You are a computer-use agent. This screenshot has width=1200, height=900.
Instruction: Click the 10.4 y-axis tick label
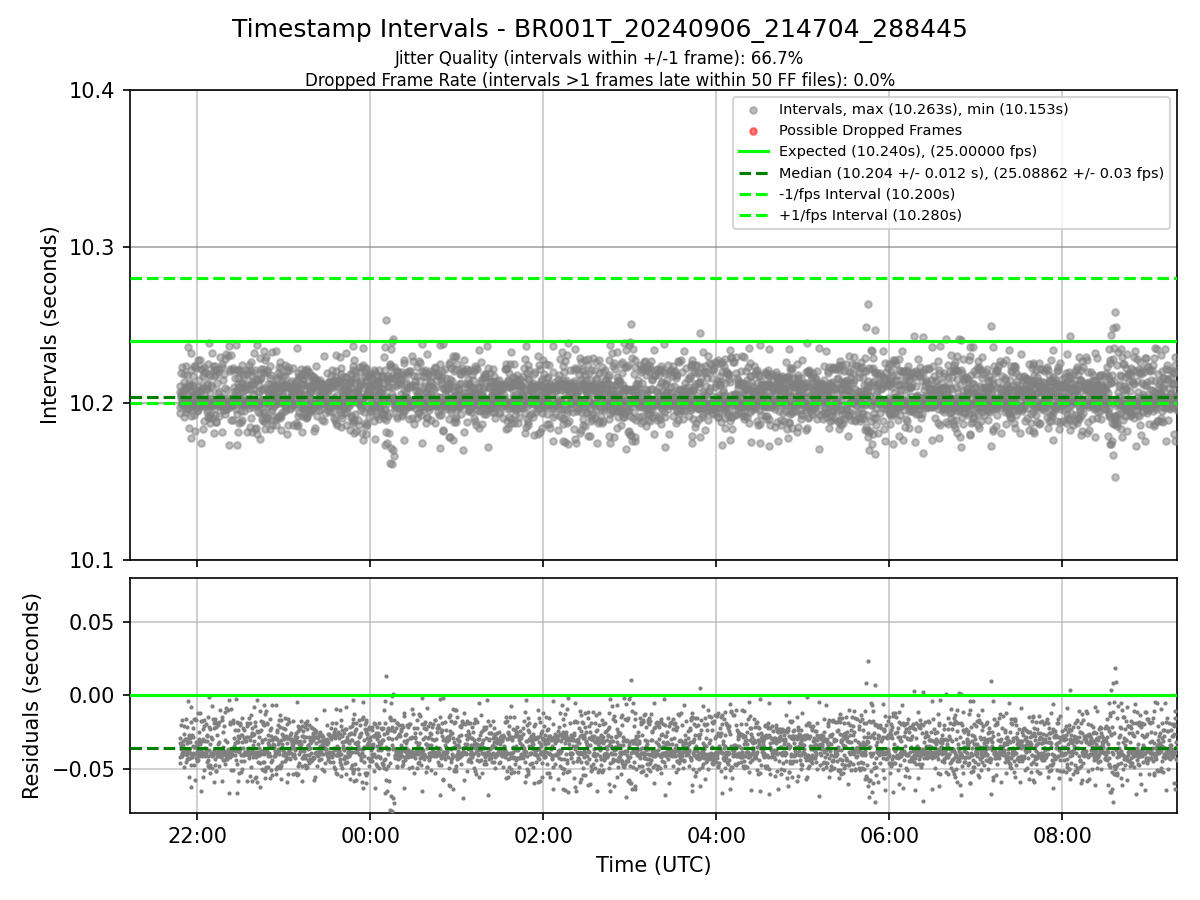pos(93,91)
